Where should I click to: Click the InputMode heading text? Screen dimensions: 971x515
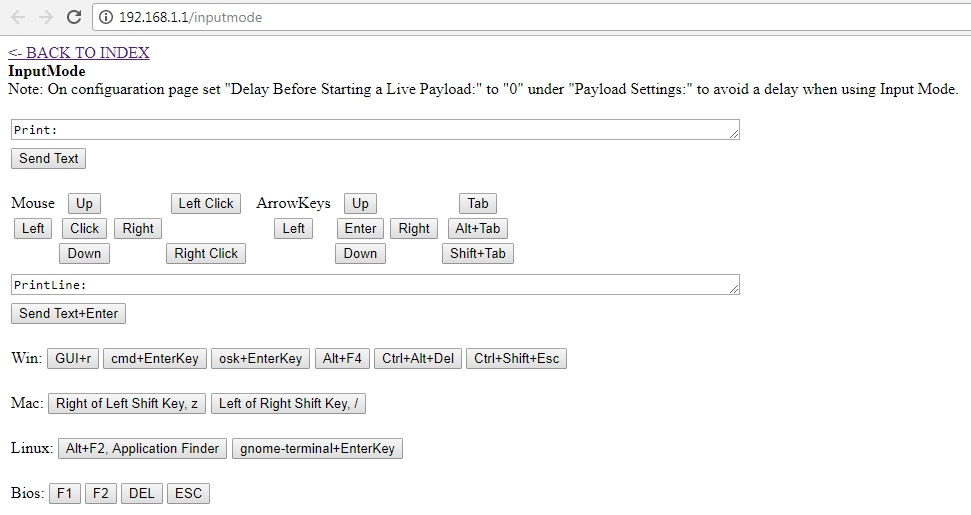click(46, 71)
